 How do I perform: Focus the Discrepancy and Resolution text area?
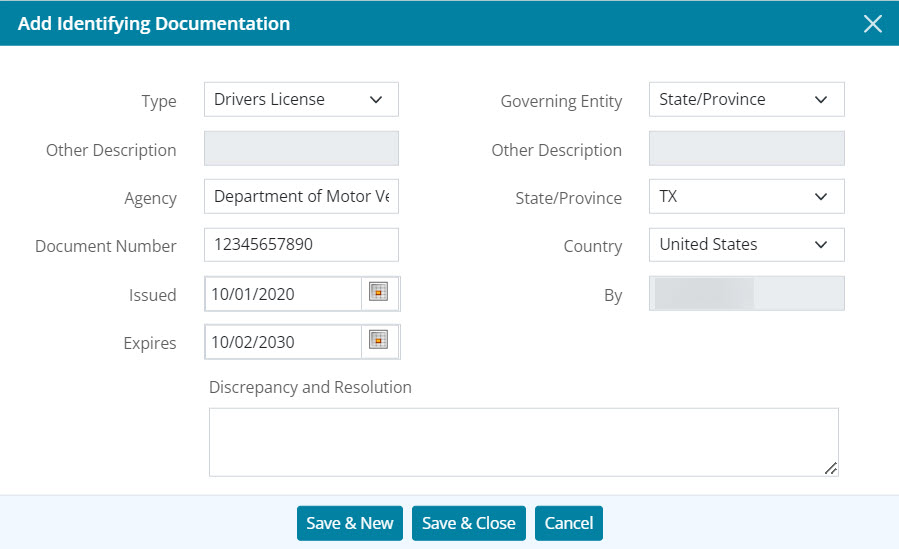pos(523,441)
